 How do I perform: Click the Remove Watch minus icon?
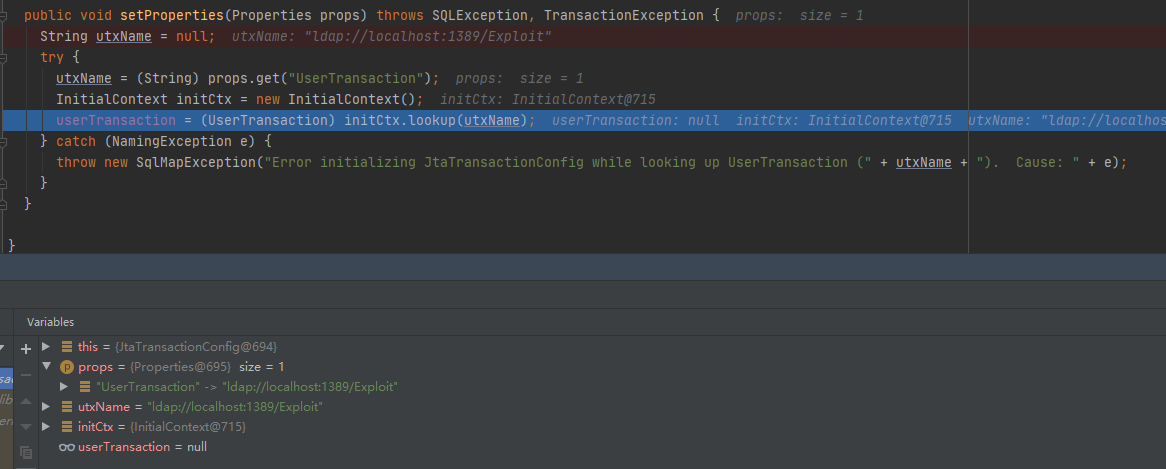coord(26,375)
